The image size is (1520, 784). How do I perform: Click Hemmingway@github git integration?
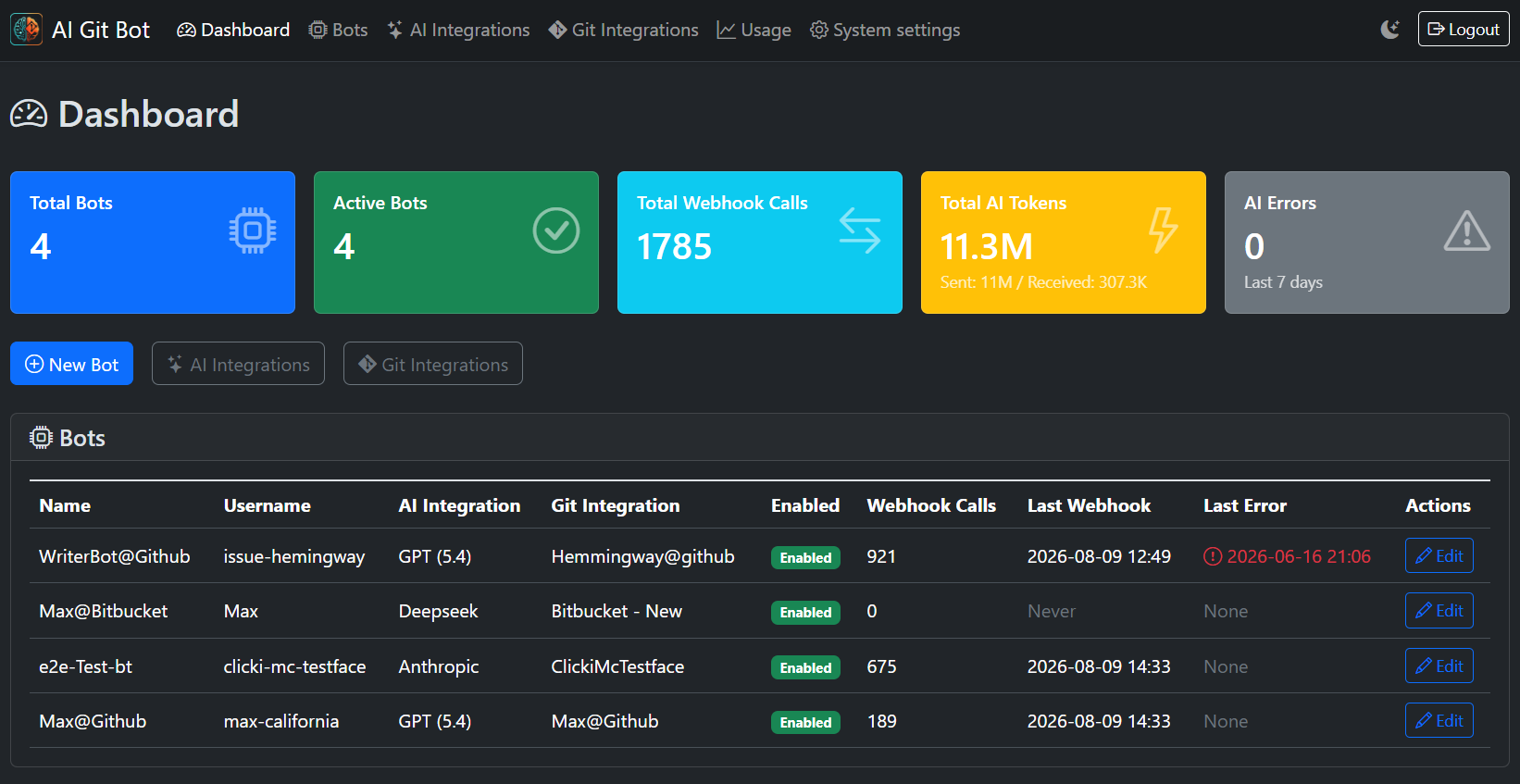pos(643,556)
